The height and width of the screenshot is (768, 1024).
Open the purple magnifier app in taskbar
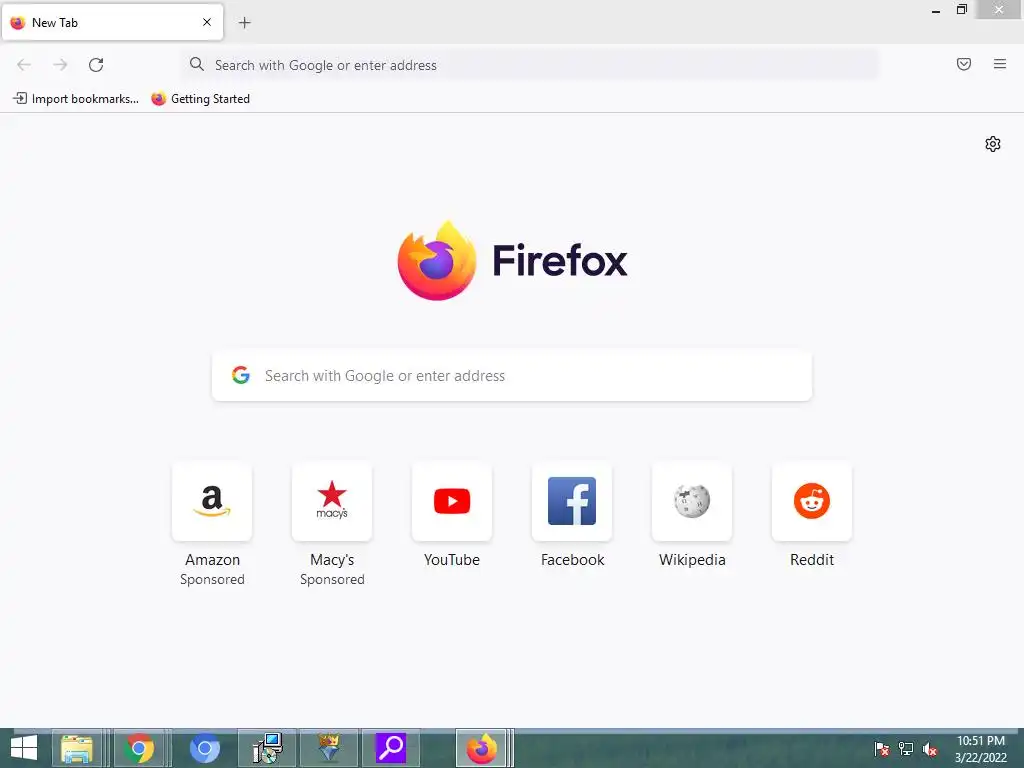391,748
